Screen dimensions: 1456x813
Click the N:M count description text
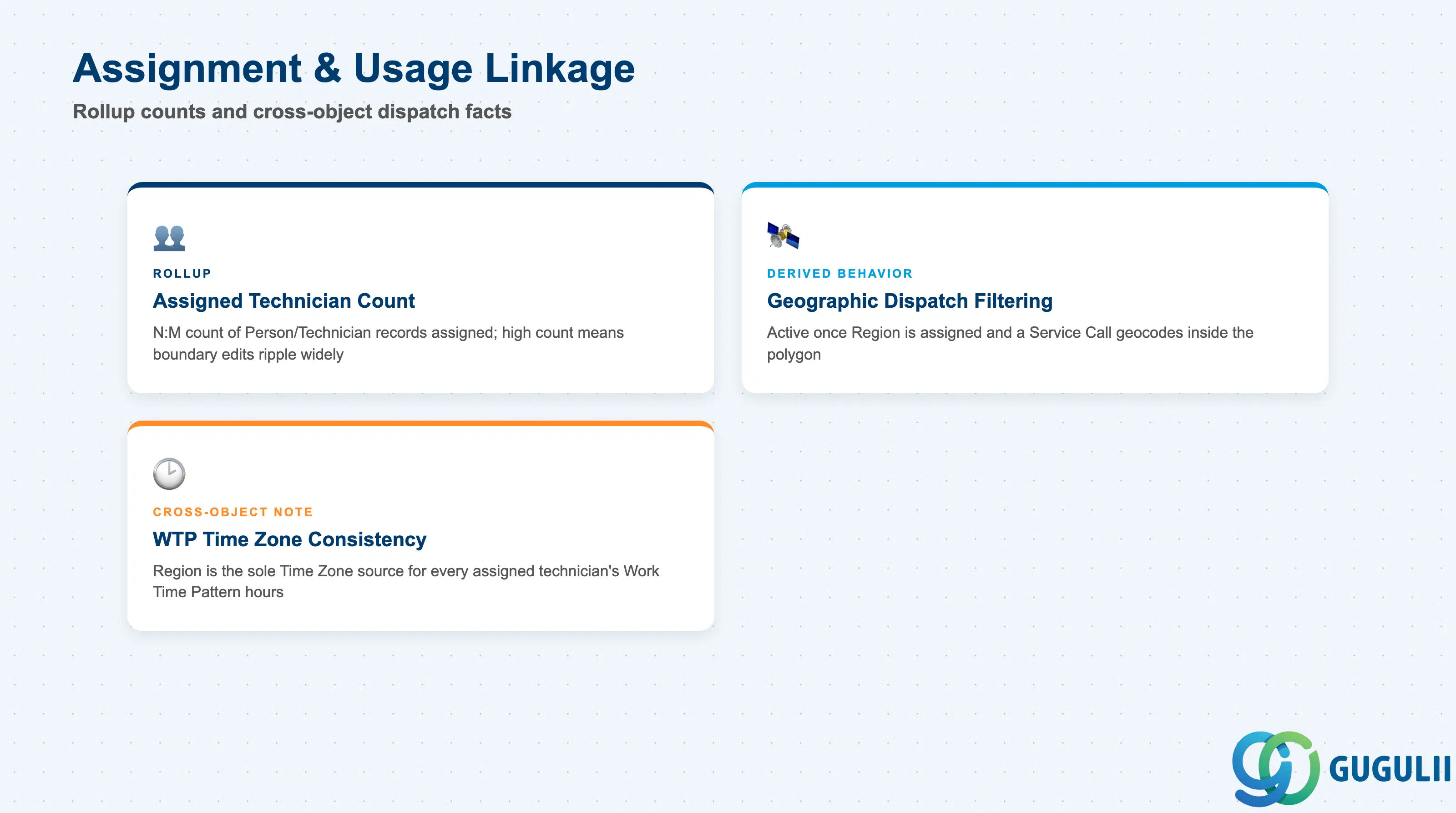point(388,343)
